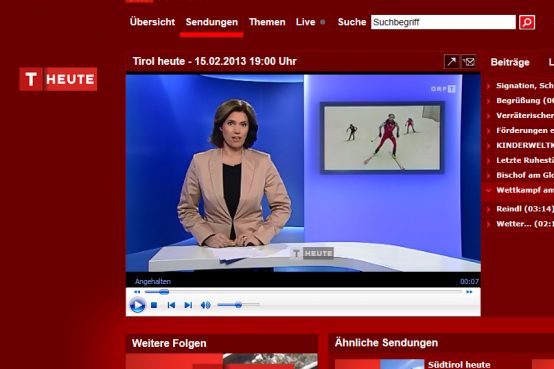Skip to previous clip button

[x=171, y=305]
